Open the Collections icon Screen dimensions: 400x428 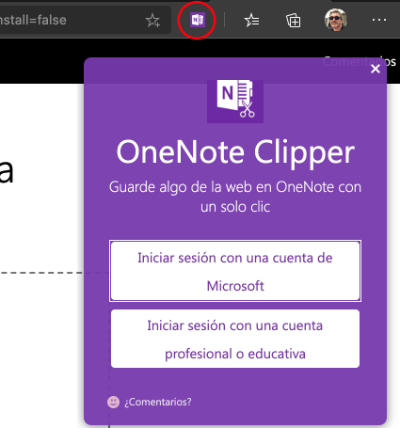pos(293,20)
